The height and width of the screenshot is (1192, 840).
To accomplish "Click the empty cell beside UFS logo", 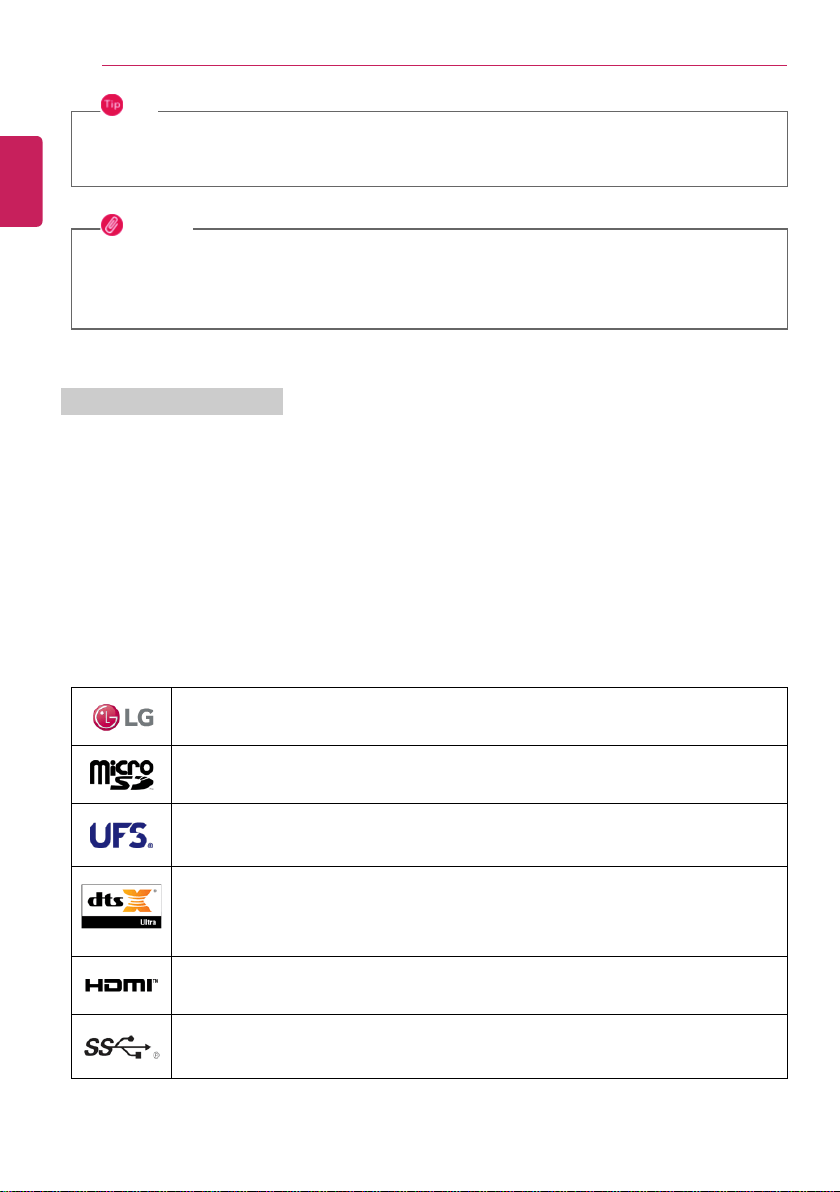I will (479, 835).
